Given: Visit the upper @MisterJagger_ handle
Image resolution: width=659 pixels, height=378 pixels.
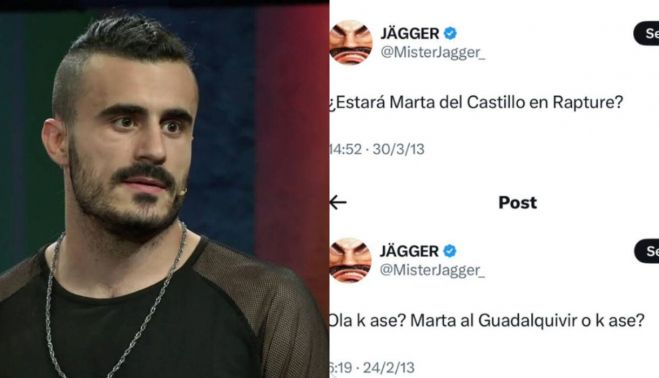Looking at the screenshot, I should click(433, 52).
